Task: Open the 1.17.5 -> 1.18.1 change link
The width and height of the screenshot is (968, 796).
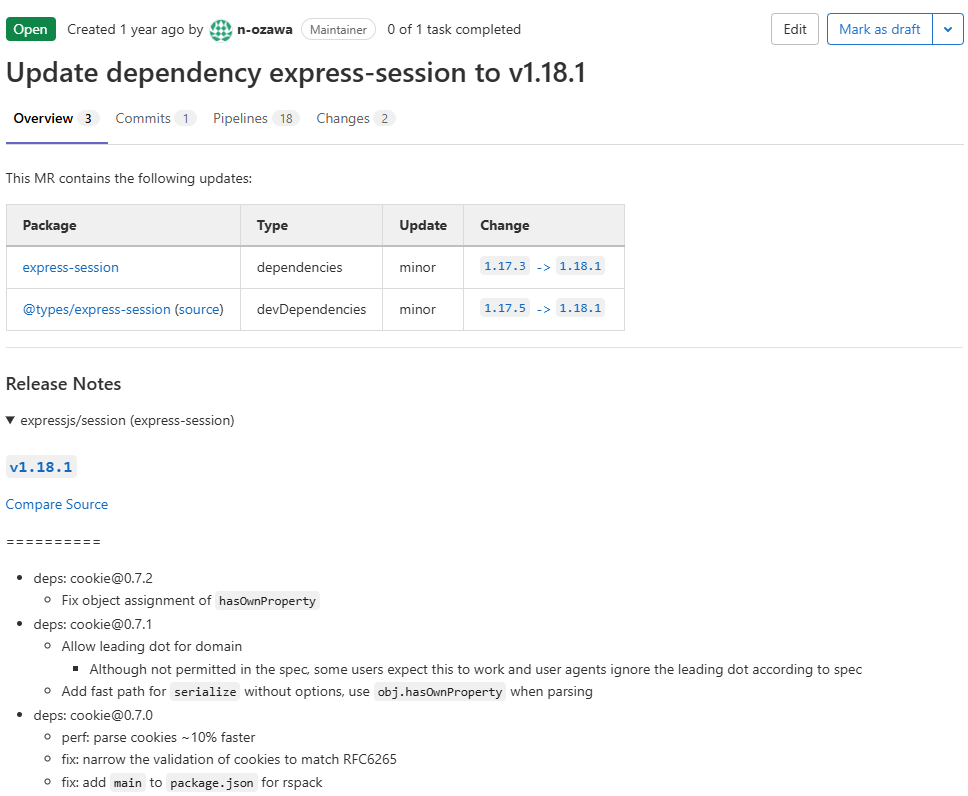Action: pyautogui.click(x=542, y=308)
